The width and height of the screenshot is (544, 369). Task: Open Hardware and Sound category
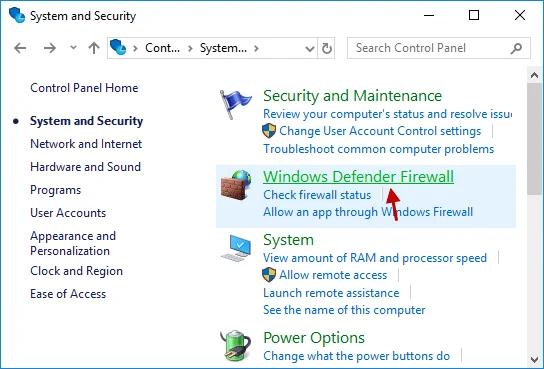tap(85, 167)
